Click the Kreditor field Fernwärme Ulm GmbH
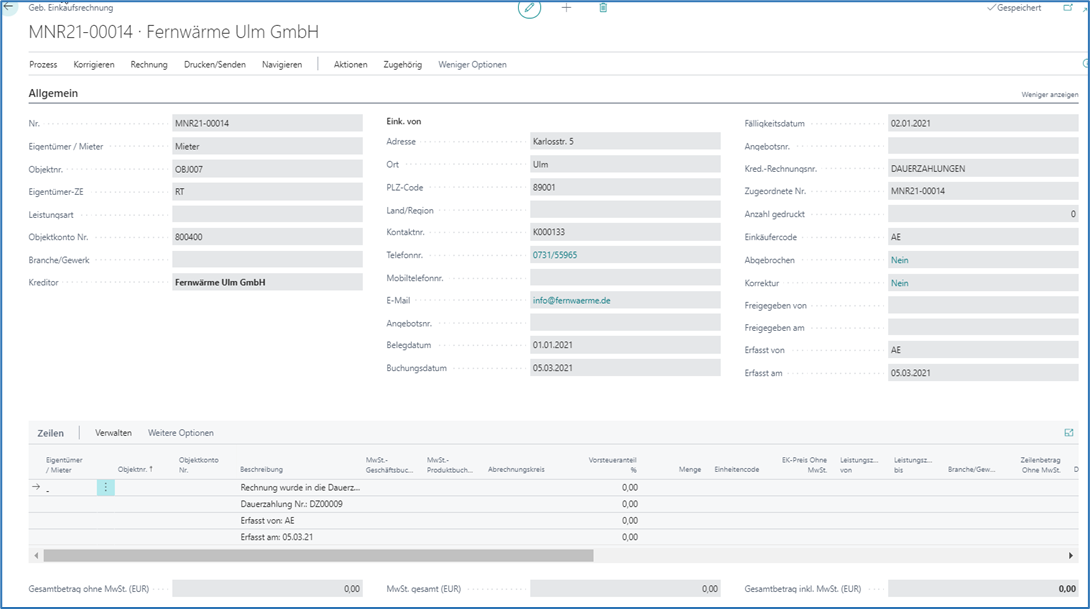This screenshot has width=1090, height=609. point(268,282)
